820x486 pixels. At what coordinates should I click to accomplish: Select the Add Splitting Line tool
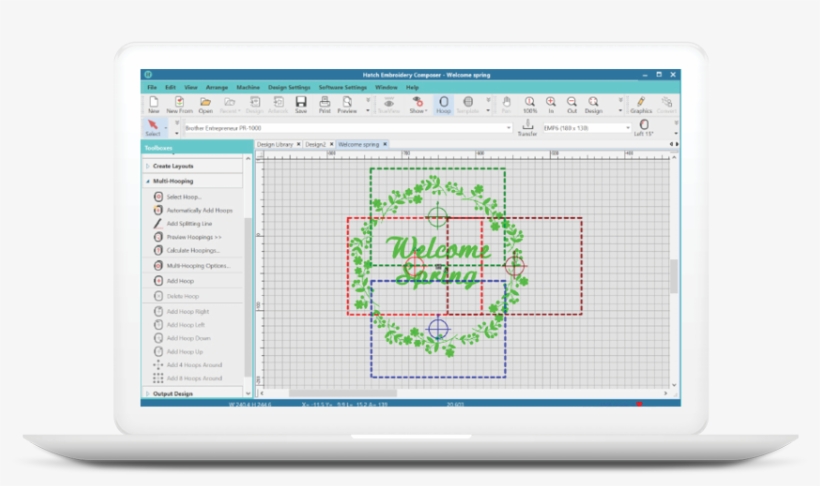coord(158,224)
